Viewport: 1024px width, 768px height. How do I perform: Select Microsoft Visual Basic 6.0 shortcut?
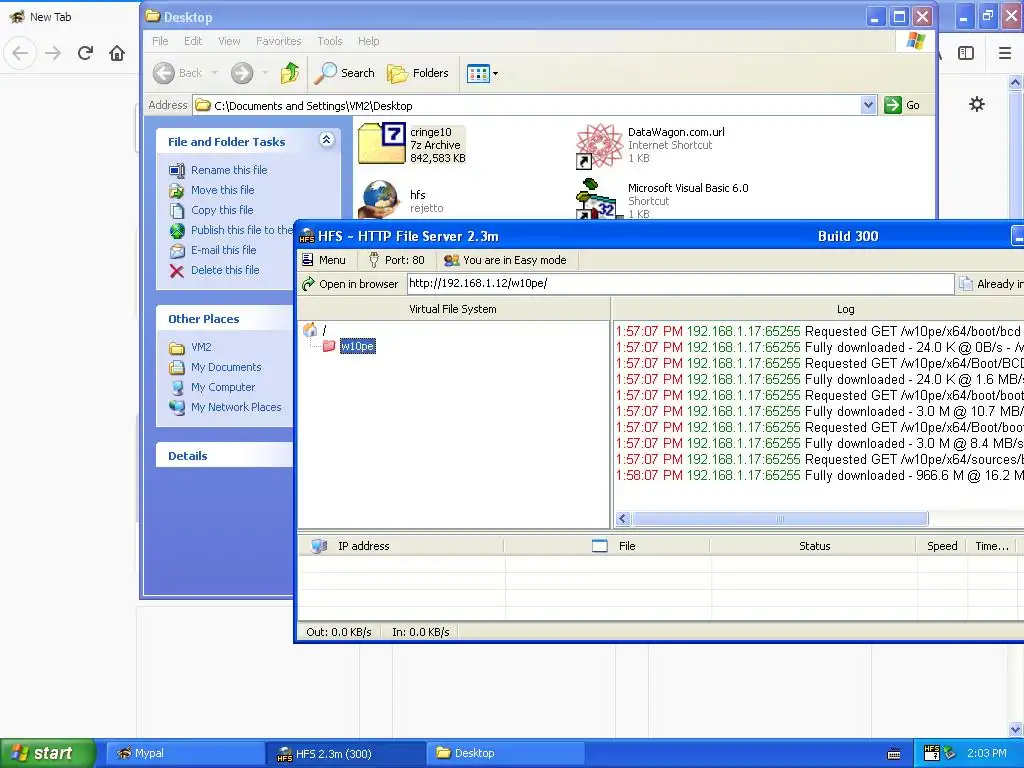[662, 199]
